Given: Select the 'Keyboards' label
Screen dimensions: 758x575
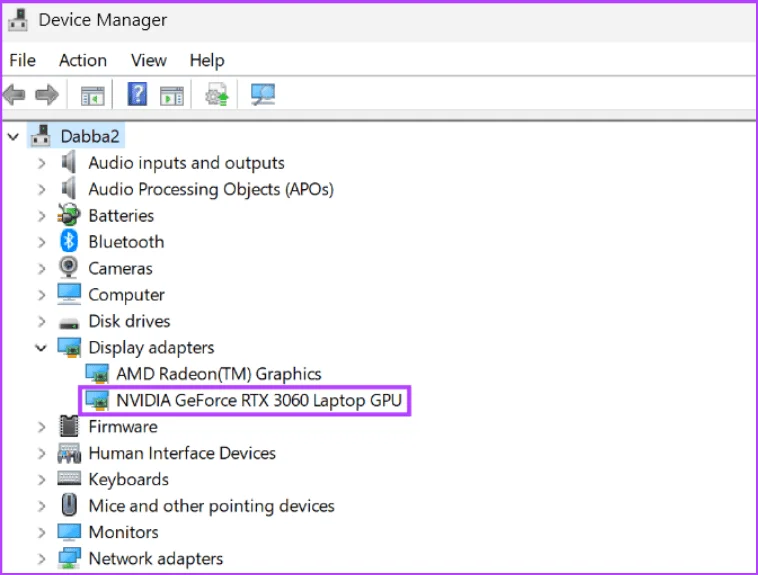Looking at the screenshot, I should click(x=129, y=480).
